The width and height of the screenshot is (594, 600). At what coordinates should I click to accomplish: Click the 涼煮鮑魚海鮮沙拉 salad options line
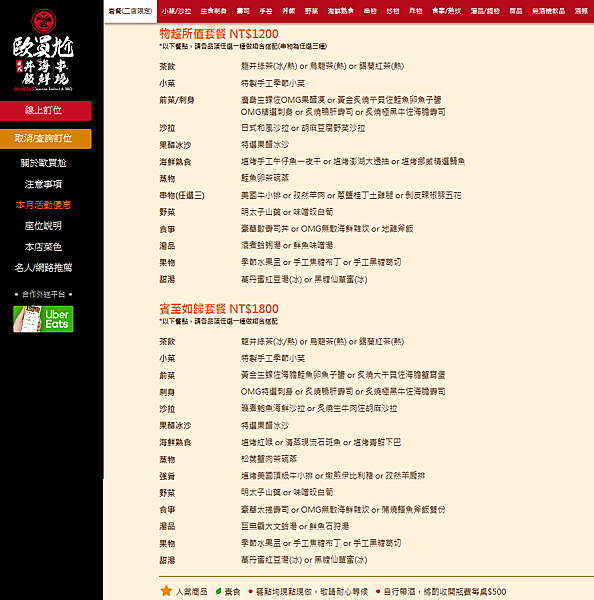click(319, 408)
